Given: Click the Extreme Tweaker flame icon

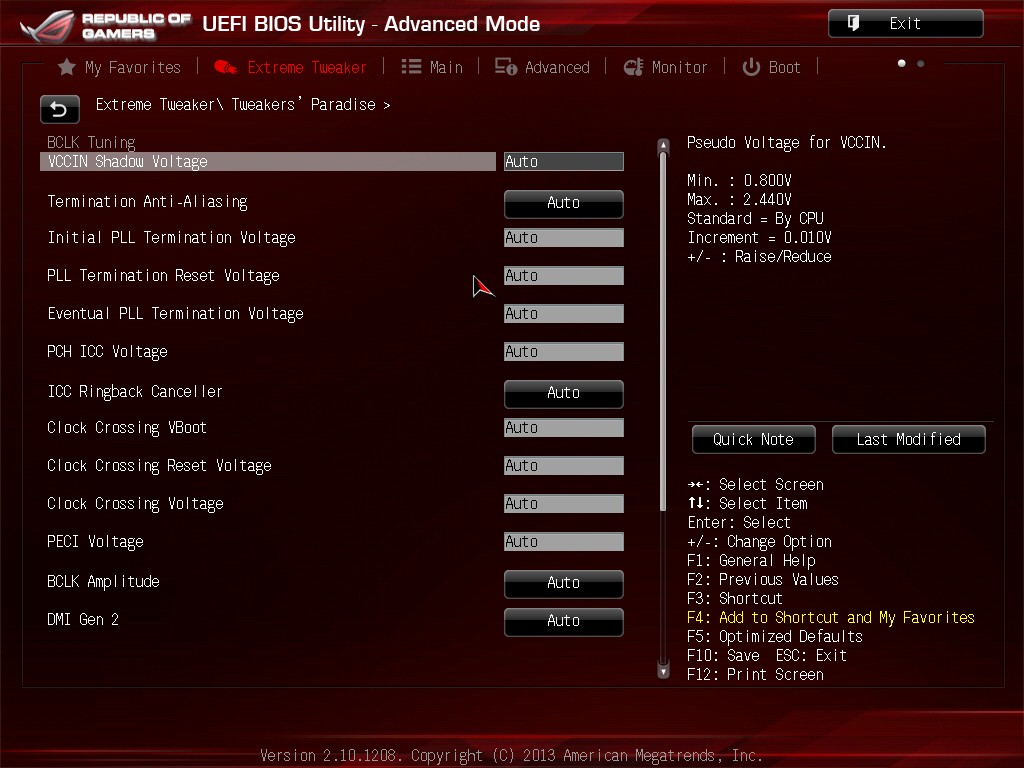Looking at the screenshot, I should coord(225,67).
